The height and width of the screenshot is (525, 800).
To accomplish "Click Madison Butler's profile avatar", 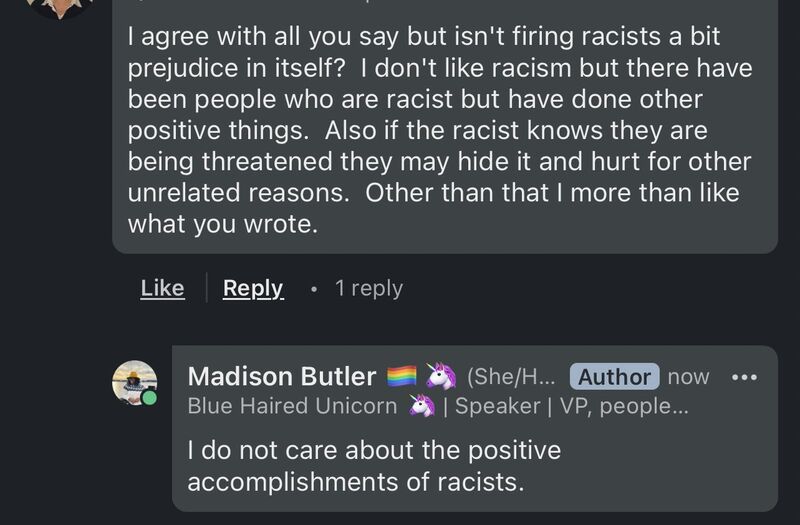I will click(x=134, y=383).
